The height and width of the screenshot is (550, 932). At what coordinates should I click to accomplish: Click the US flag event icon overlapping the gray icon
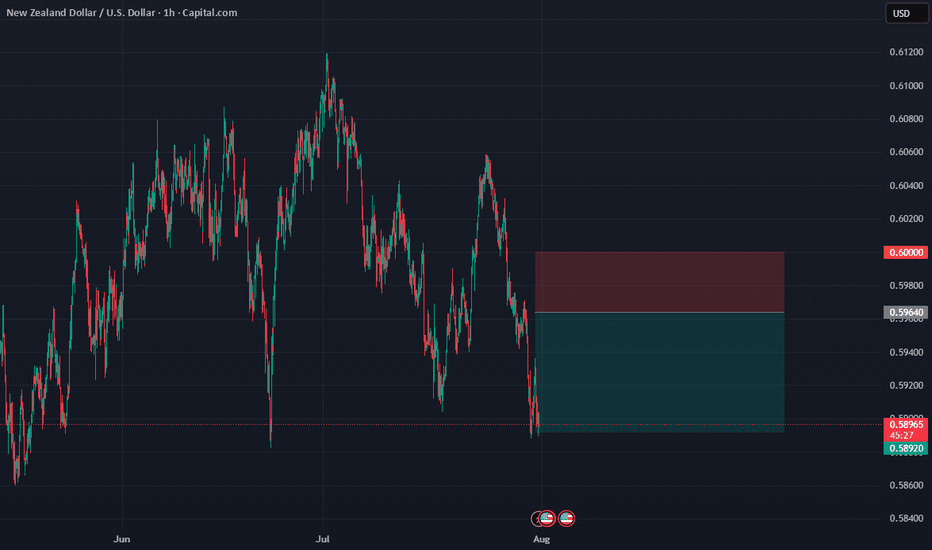547,518
